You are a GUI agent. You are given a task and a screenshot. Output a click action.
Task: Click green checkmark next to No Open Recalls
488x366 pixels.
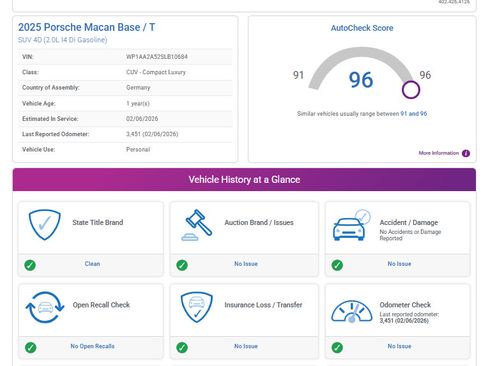pyautogui.click(x=31, y=347)
